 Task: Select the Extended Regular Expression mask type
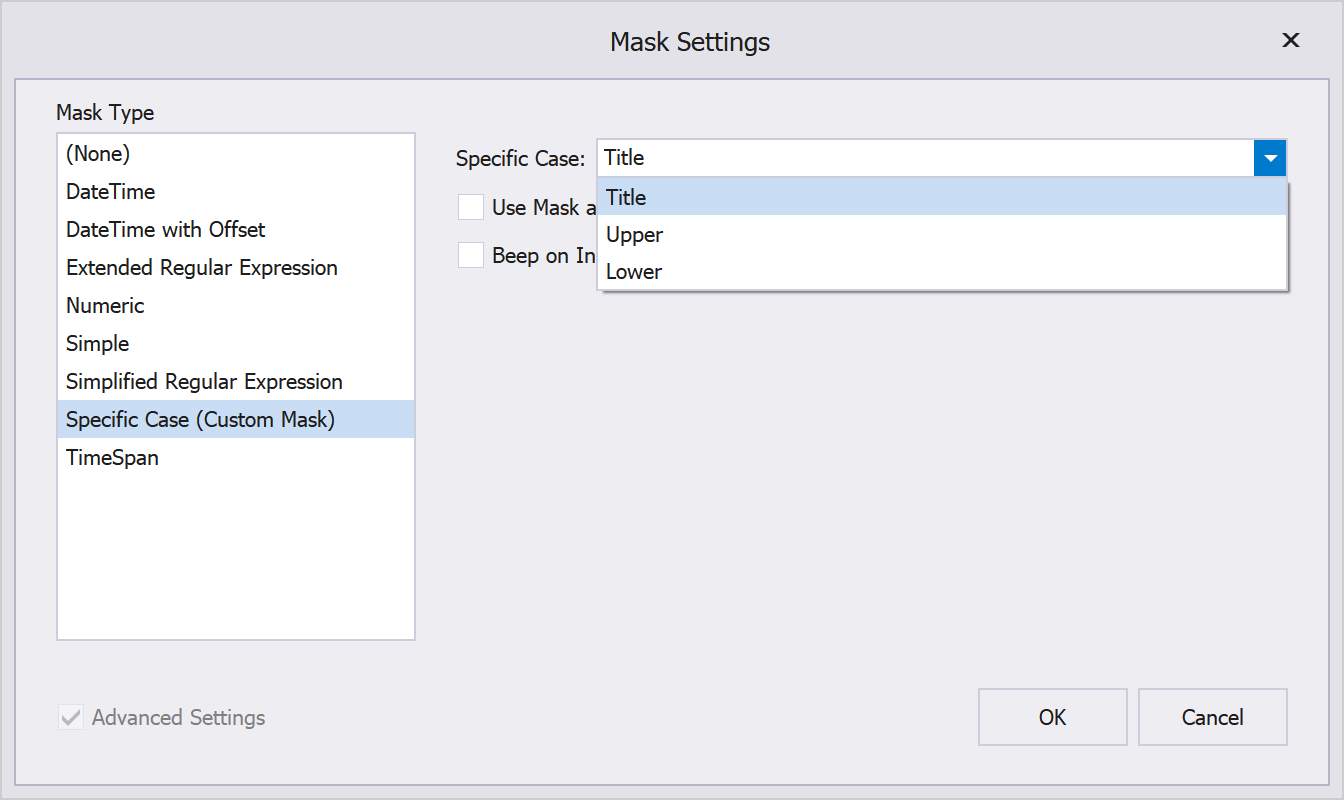[201, 267]
